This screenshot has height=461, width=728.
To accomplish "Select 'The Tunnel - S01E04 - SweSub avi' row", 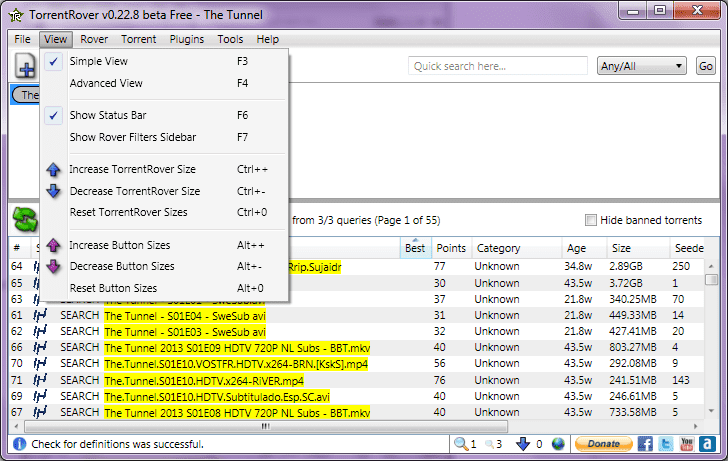I will [357, 316].
